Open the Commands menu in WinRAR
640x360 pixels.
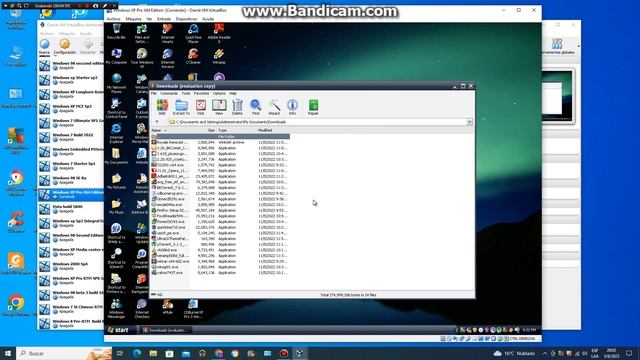[169, 93]
